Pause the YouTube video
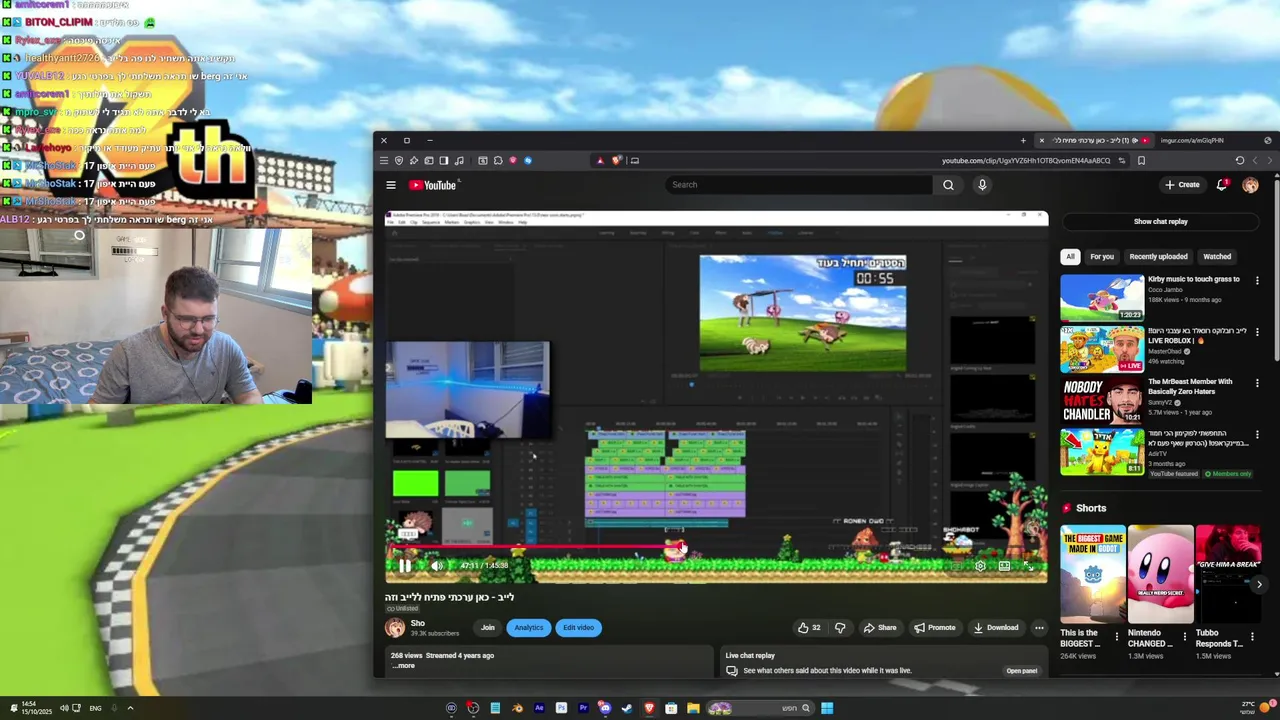The width and height of the screenshot is (1280, 720). click(x=405, y=565)
